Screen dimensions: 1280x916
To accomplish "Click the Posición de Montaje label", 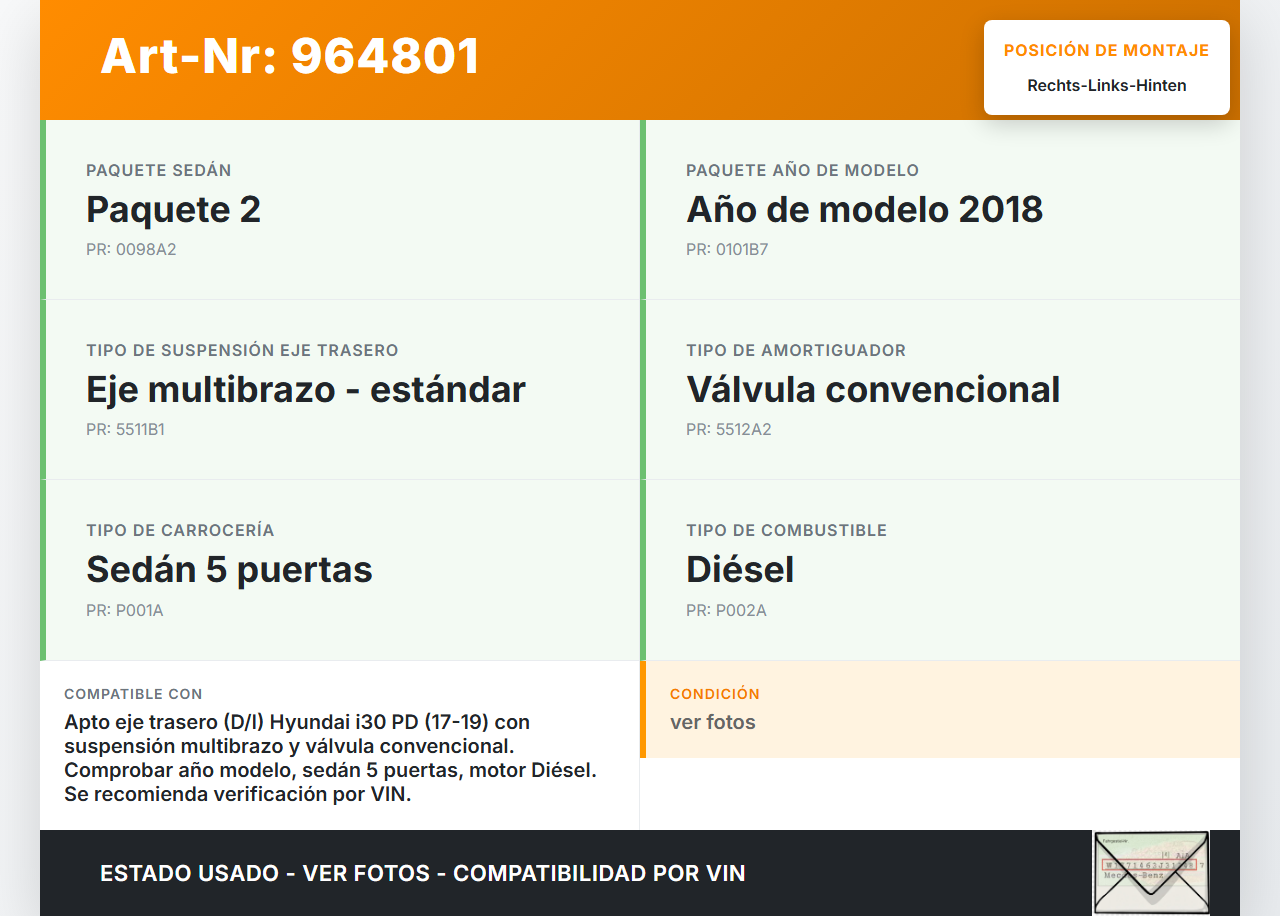I will point(1107,50).
